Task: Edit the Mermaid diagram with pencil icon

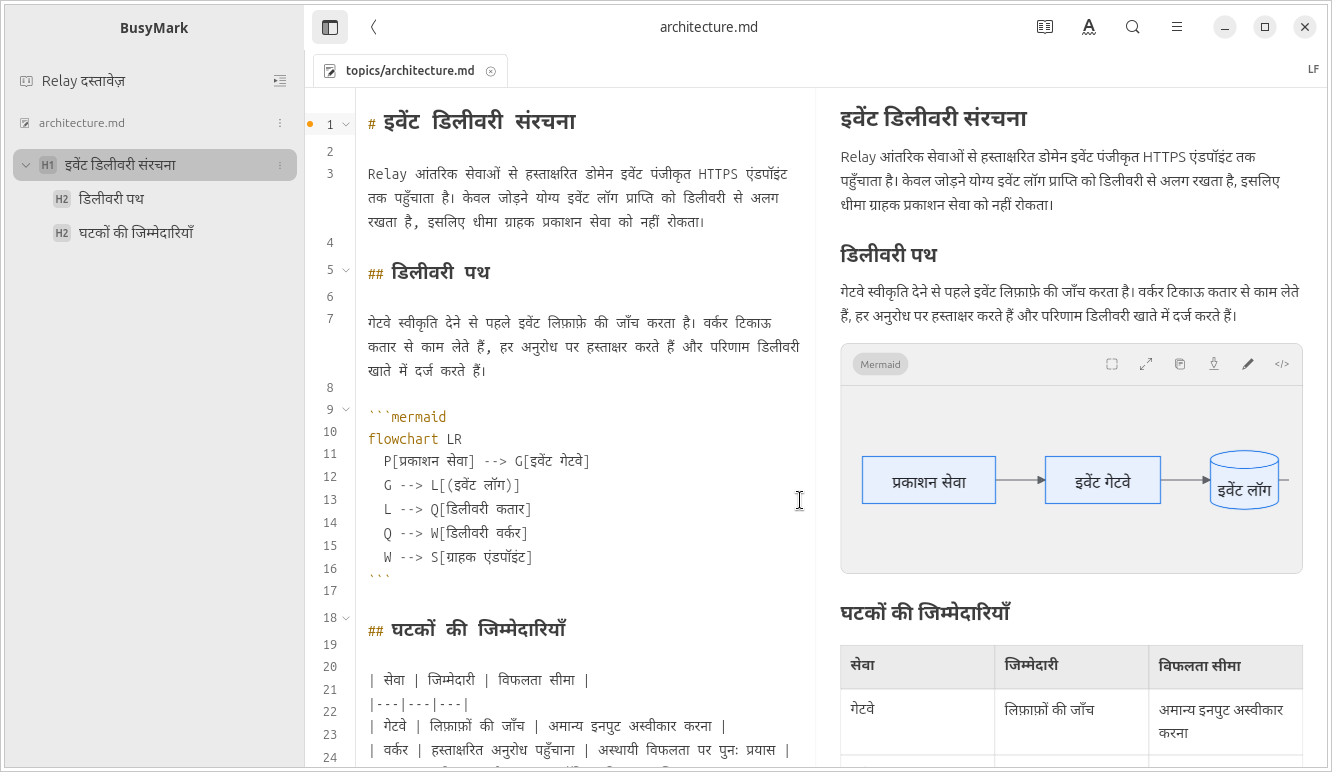Action: 1248,364
